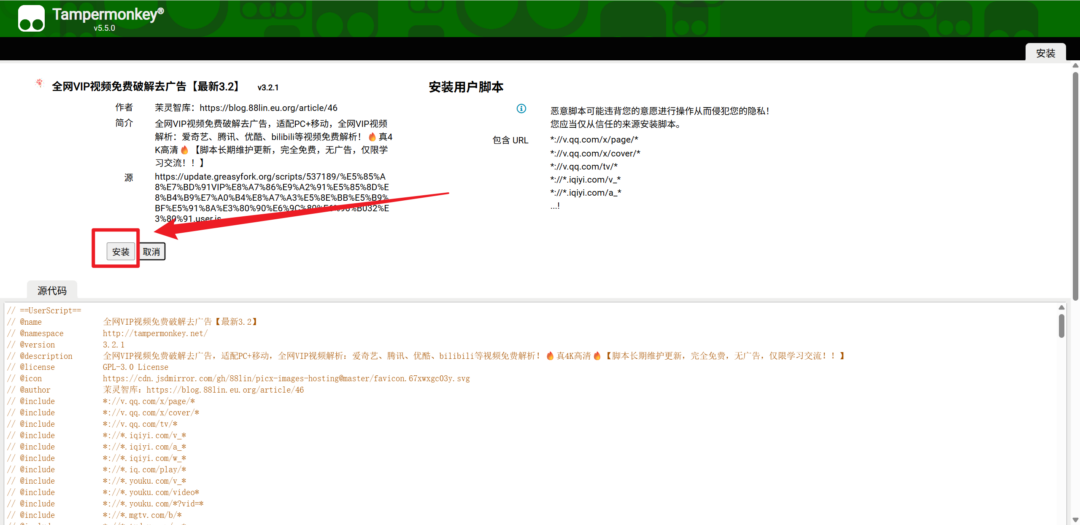Click the *://v.qq.com/x/cover/* included URL
Image resolution: width=1080 pixels, height=525 pixels.
pos(596,153)
